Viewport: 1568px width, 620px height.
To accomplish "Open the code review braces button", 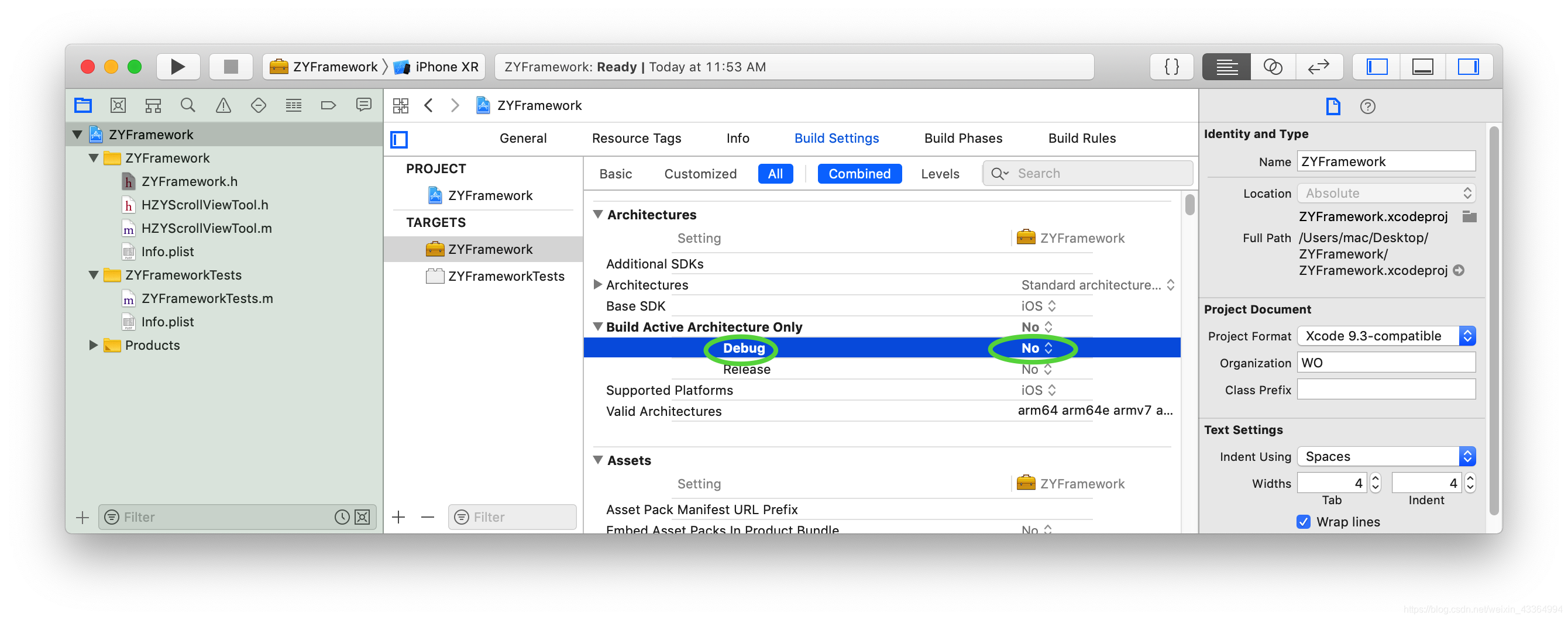I will pyautogui.click(x=1171, y=66).
